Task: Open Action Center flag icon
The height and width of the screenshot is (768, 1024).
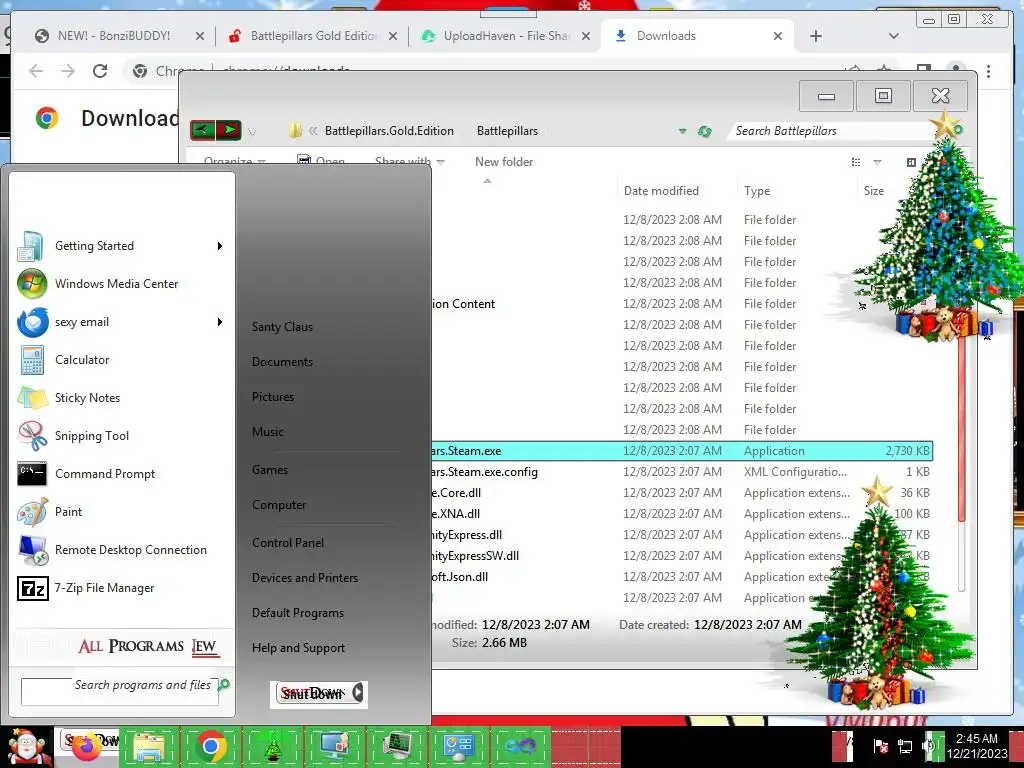Action: tap(880, 746)
